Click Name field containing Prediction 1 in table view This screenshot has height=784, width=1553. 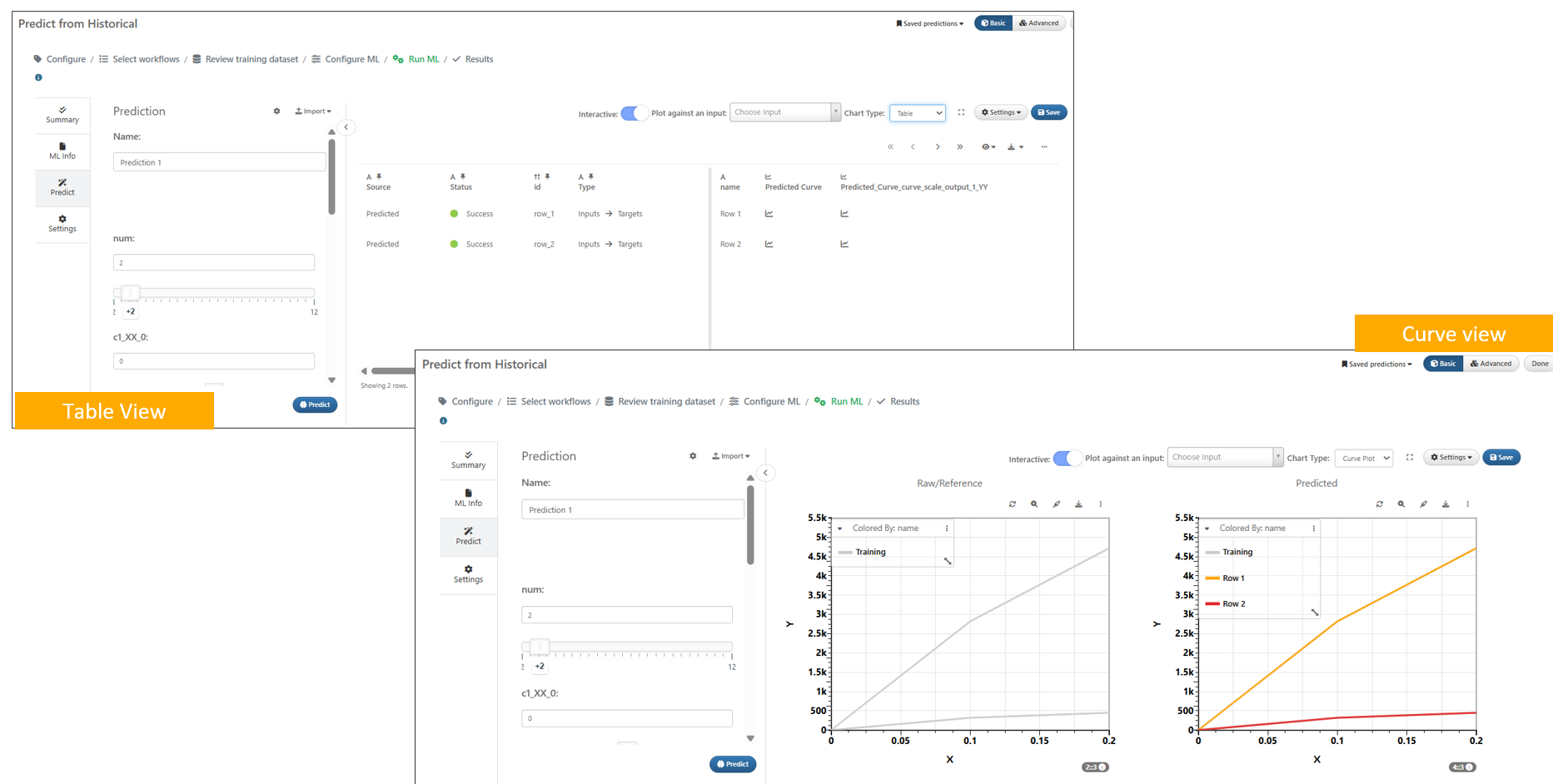point(219,162)
